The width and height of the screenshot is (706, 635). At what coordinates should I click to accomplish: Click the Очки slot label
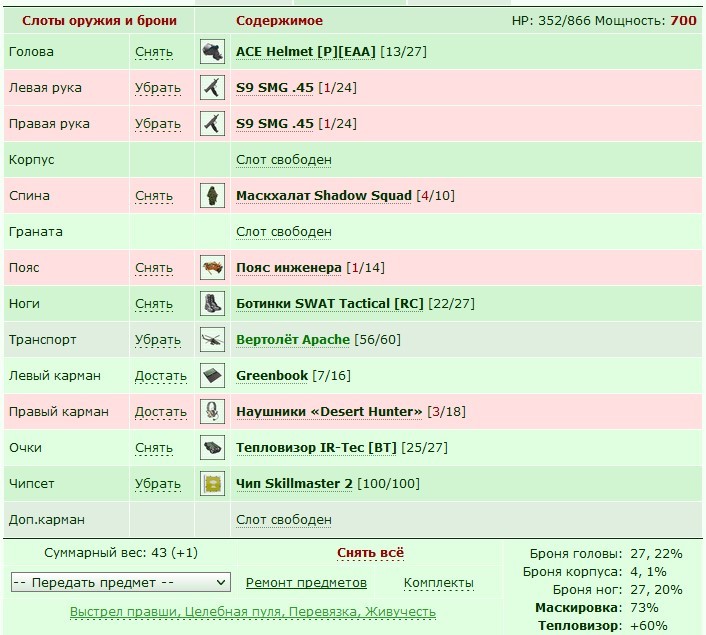pyautogui.click(x=25, y=448)
